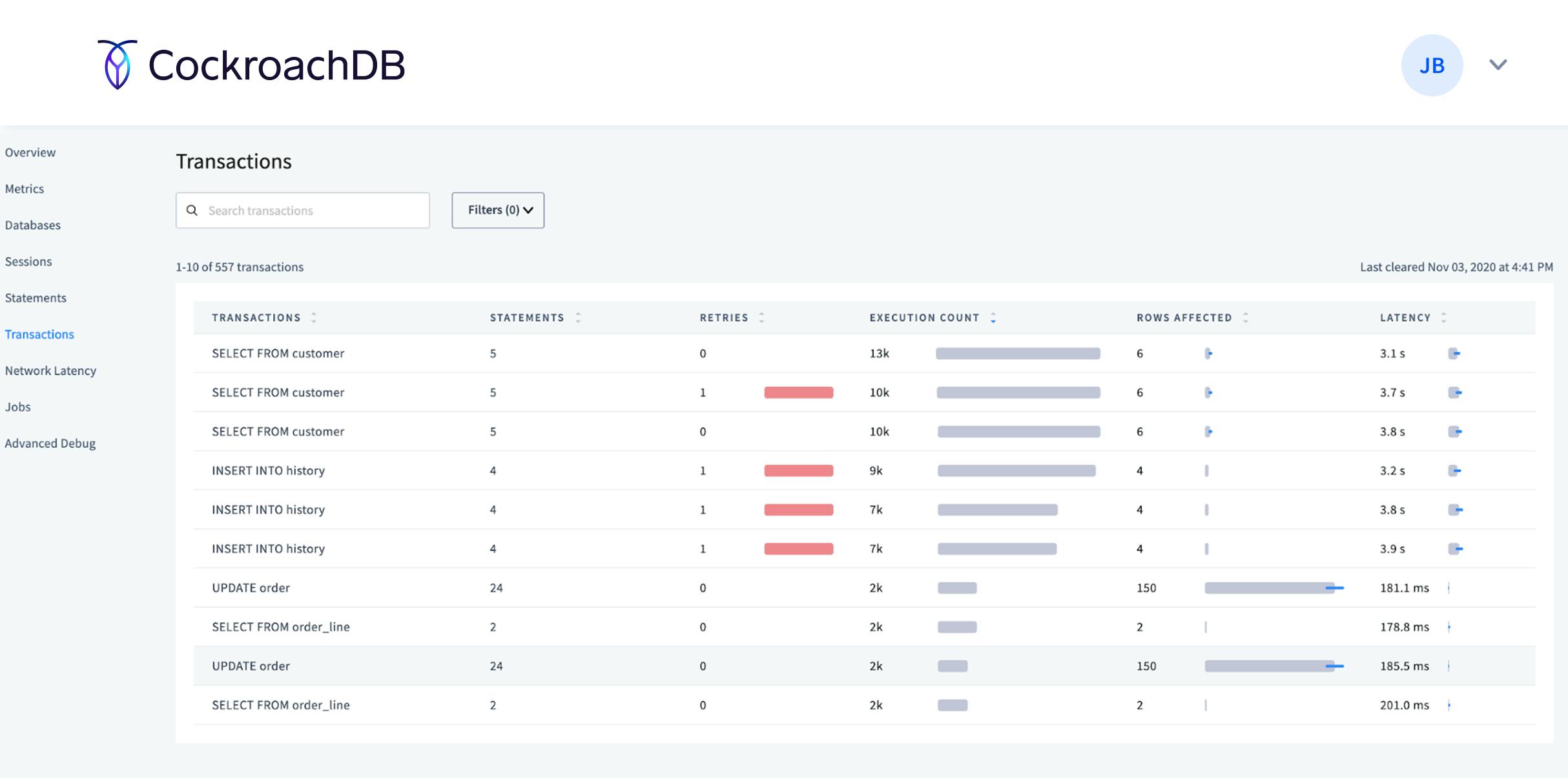Screen dimensions: 1568x778
Task: Click the search magnifier icon
Action: tap(192, 211)
